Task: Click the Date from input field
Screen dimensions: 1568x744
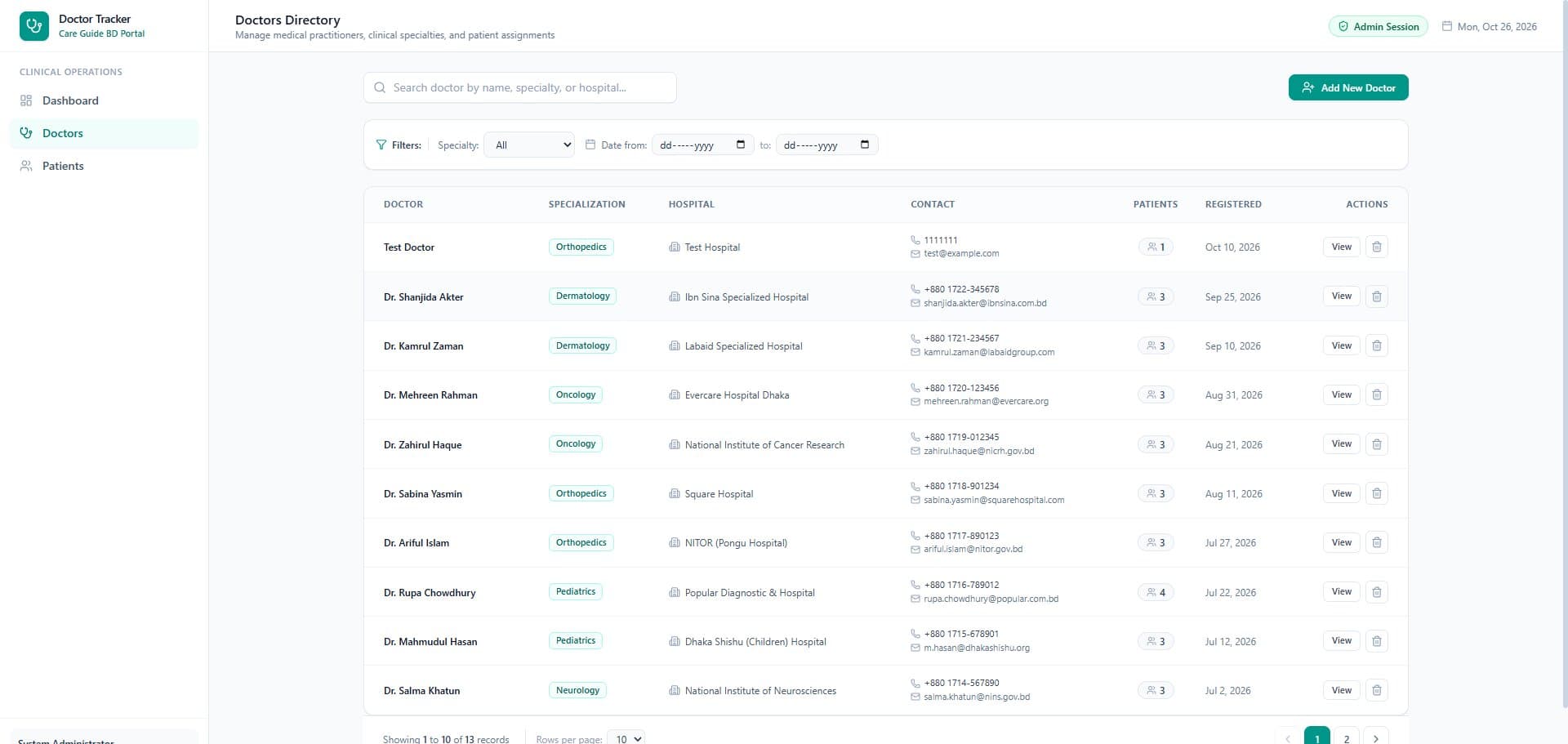Action: 702,145
